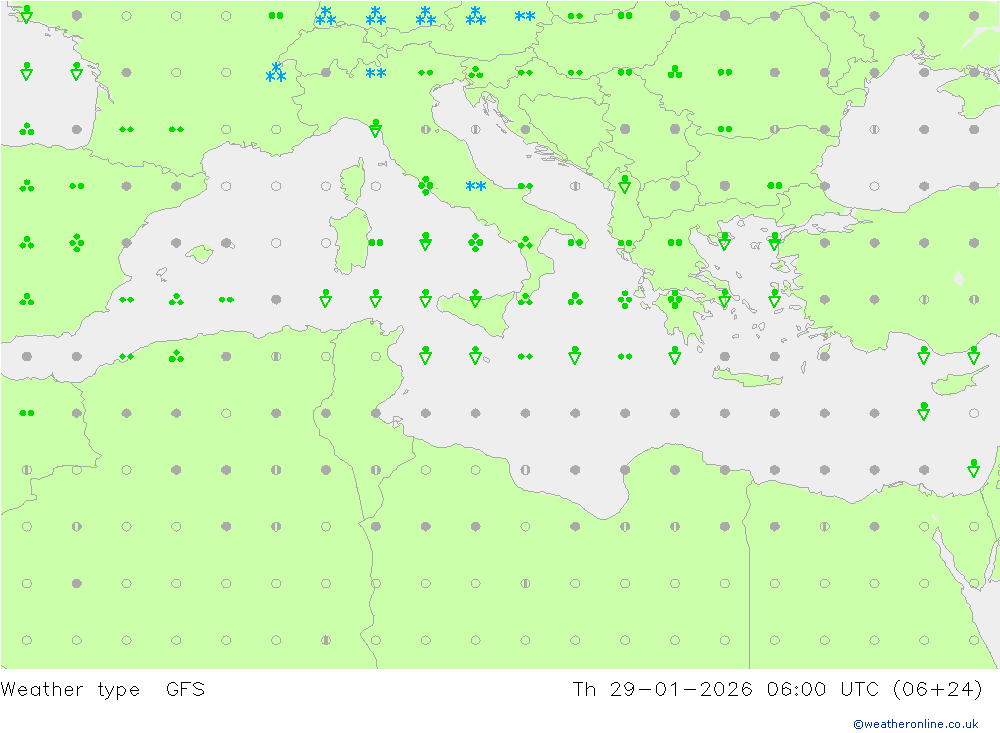Click the "(06+24)" forecast offset text

[938, 690]
